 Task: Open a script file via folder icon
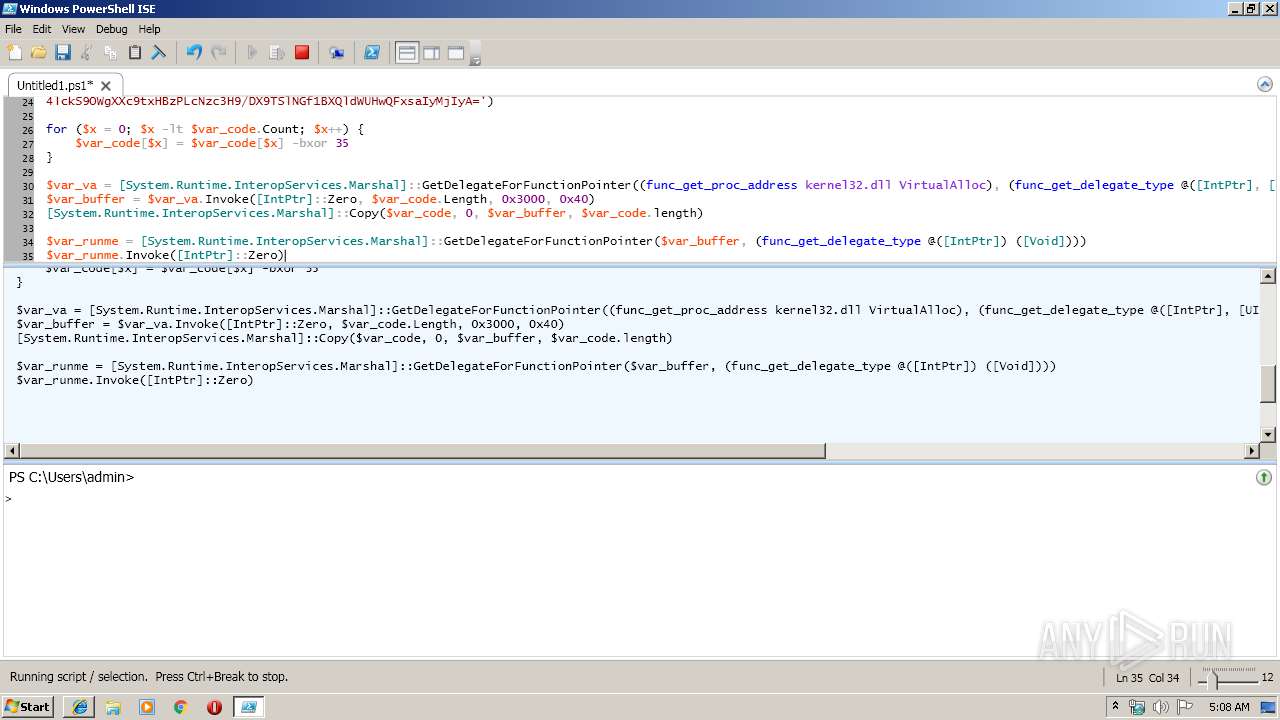38,53
